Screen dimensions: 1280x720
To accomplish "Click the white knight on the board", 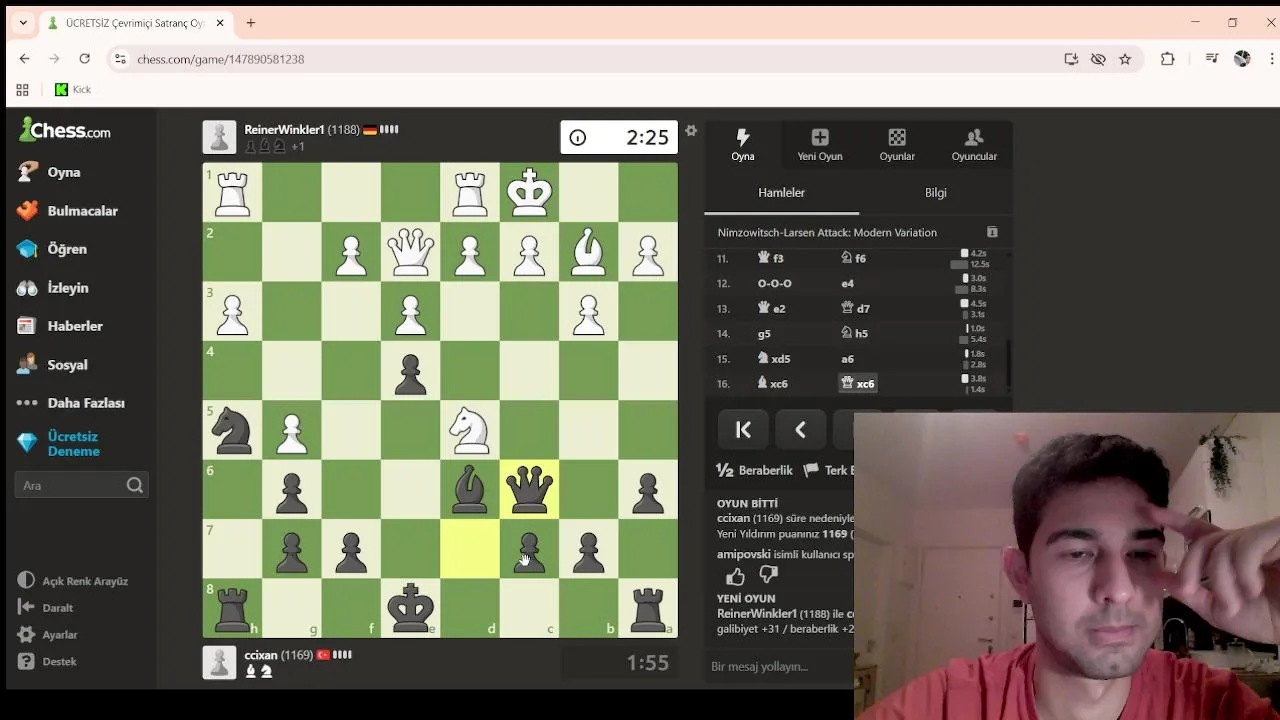I will [x=470, y=430].
